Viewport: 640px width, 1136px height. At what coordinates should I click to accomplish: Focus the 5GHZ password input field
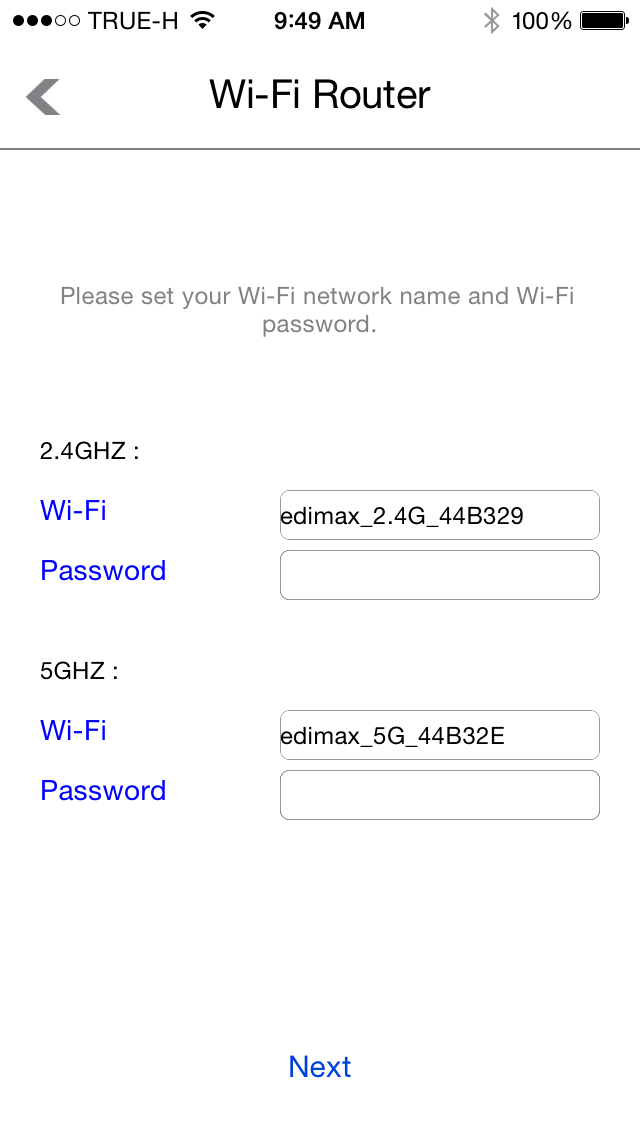(439, 795)
